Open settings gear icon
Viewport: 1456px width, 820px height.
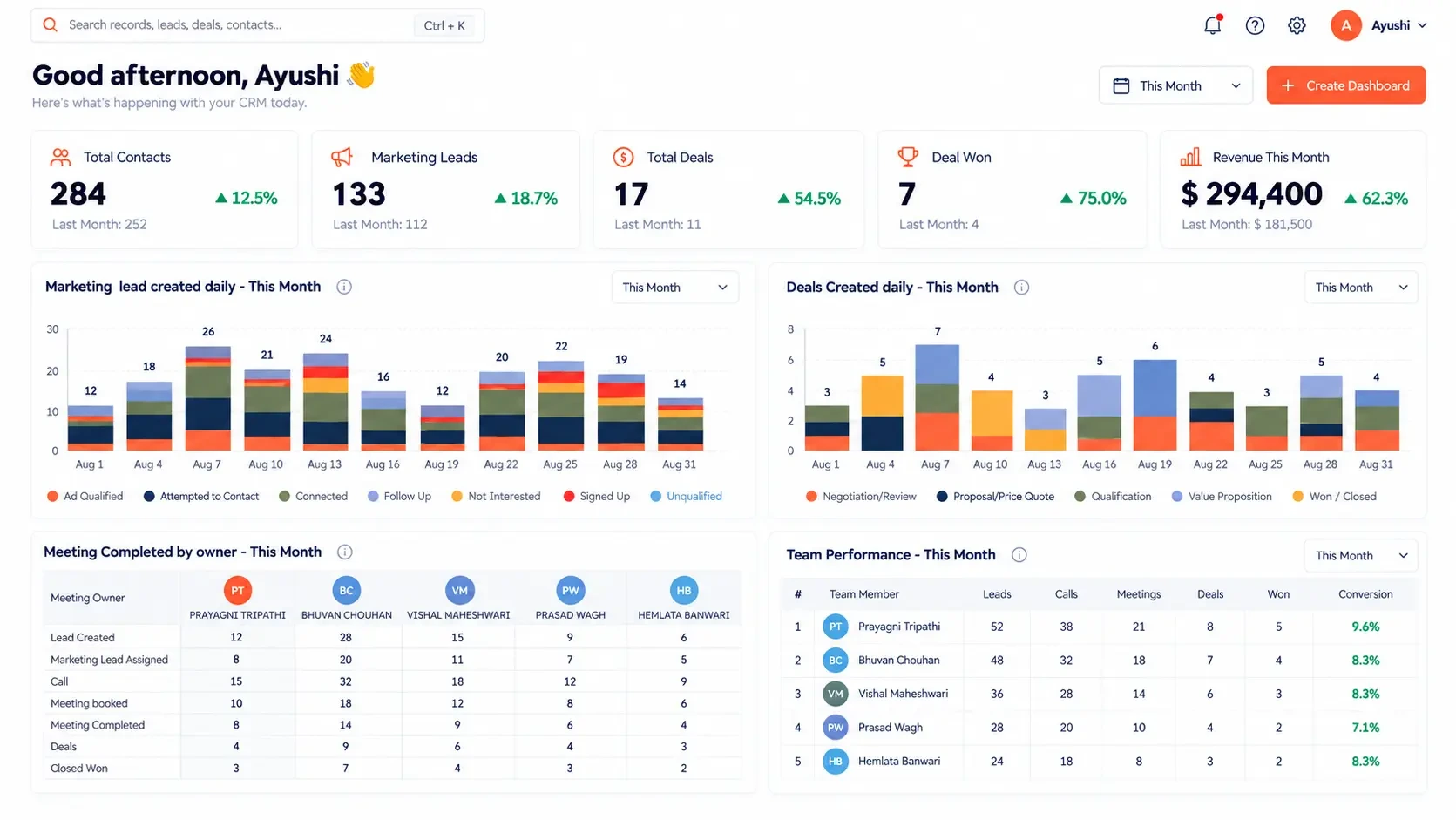click(x=1297, y=25)
